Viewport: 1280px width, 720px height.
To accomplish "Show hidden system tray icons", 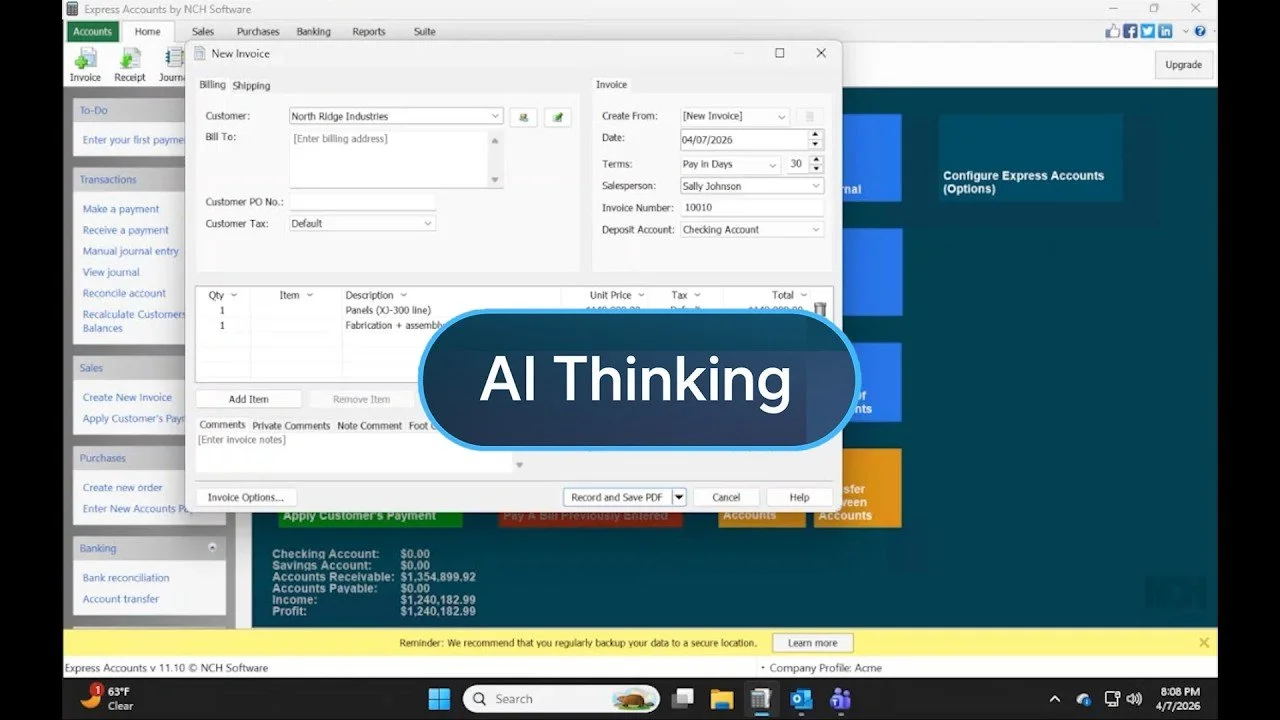I will coord(1054,699).
